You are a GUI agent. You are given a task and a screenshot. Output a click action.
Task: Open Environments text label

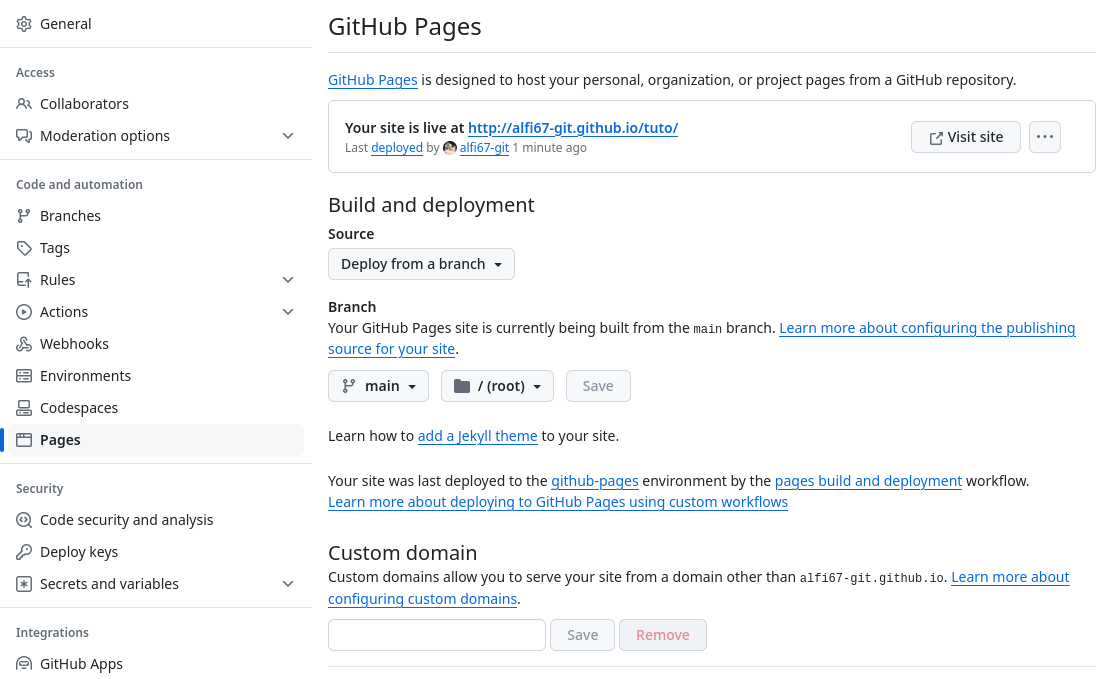tap(85, 376)
